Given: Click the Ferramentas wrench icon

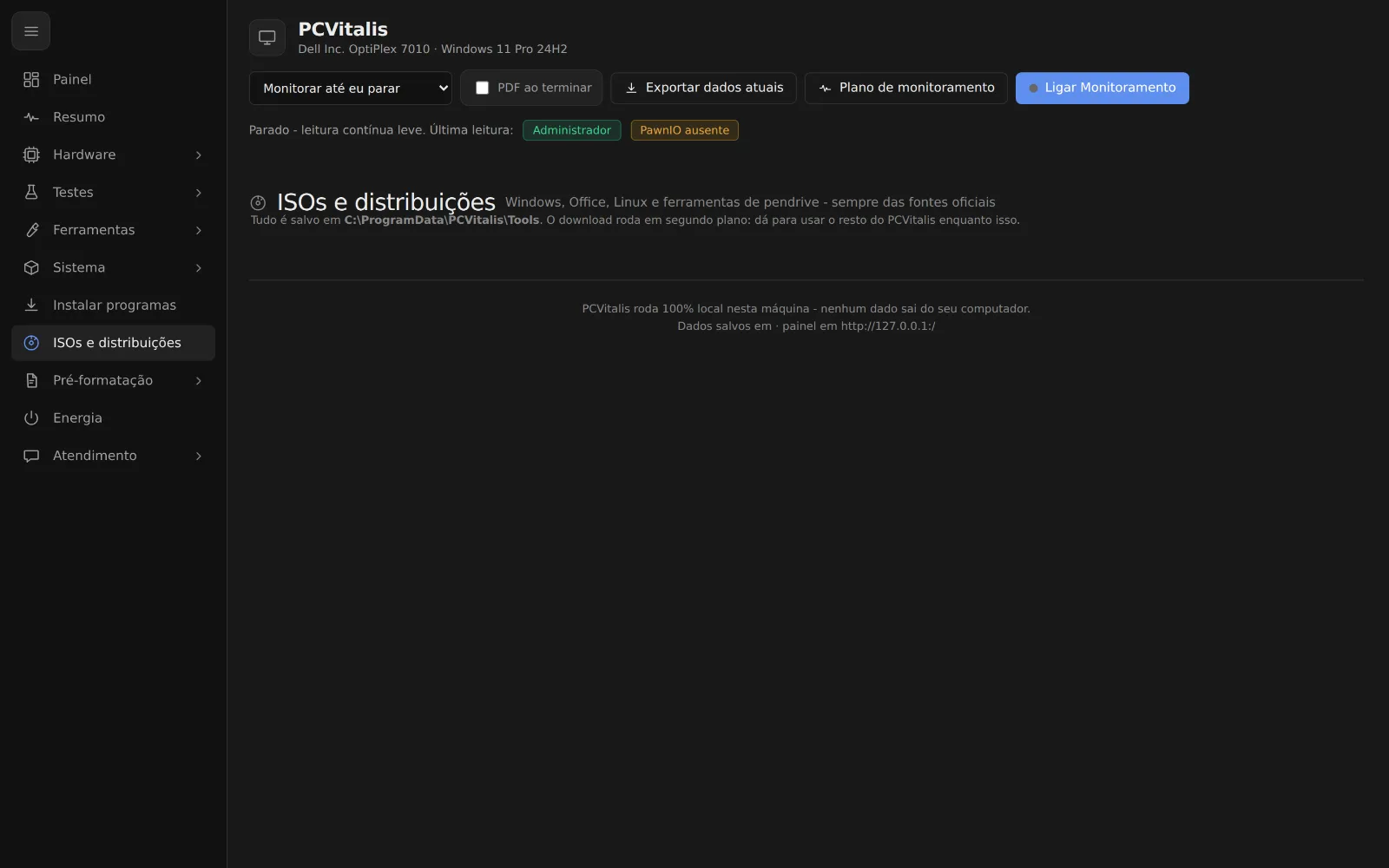Looking at the screenshot, I should pyautogui.click(x=31, y=230).
